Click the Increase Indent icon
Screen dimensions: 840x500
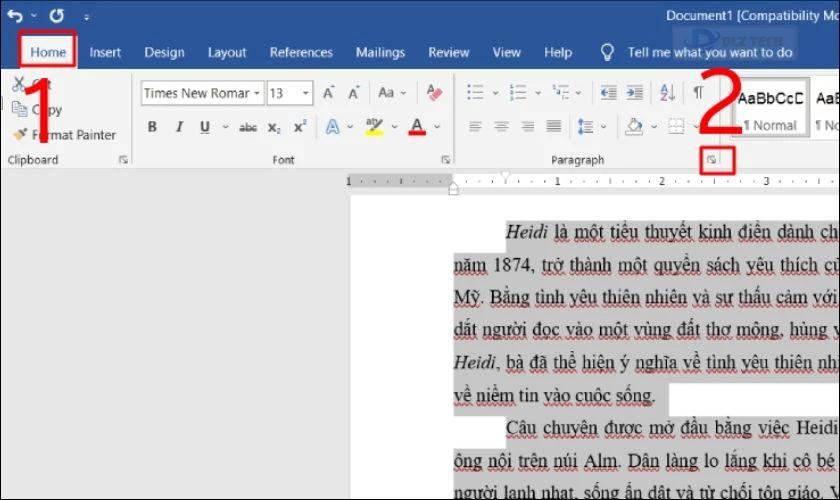point(634,92)
